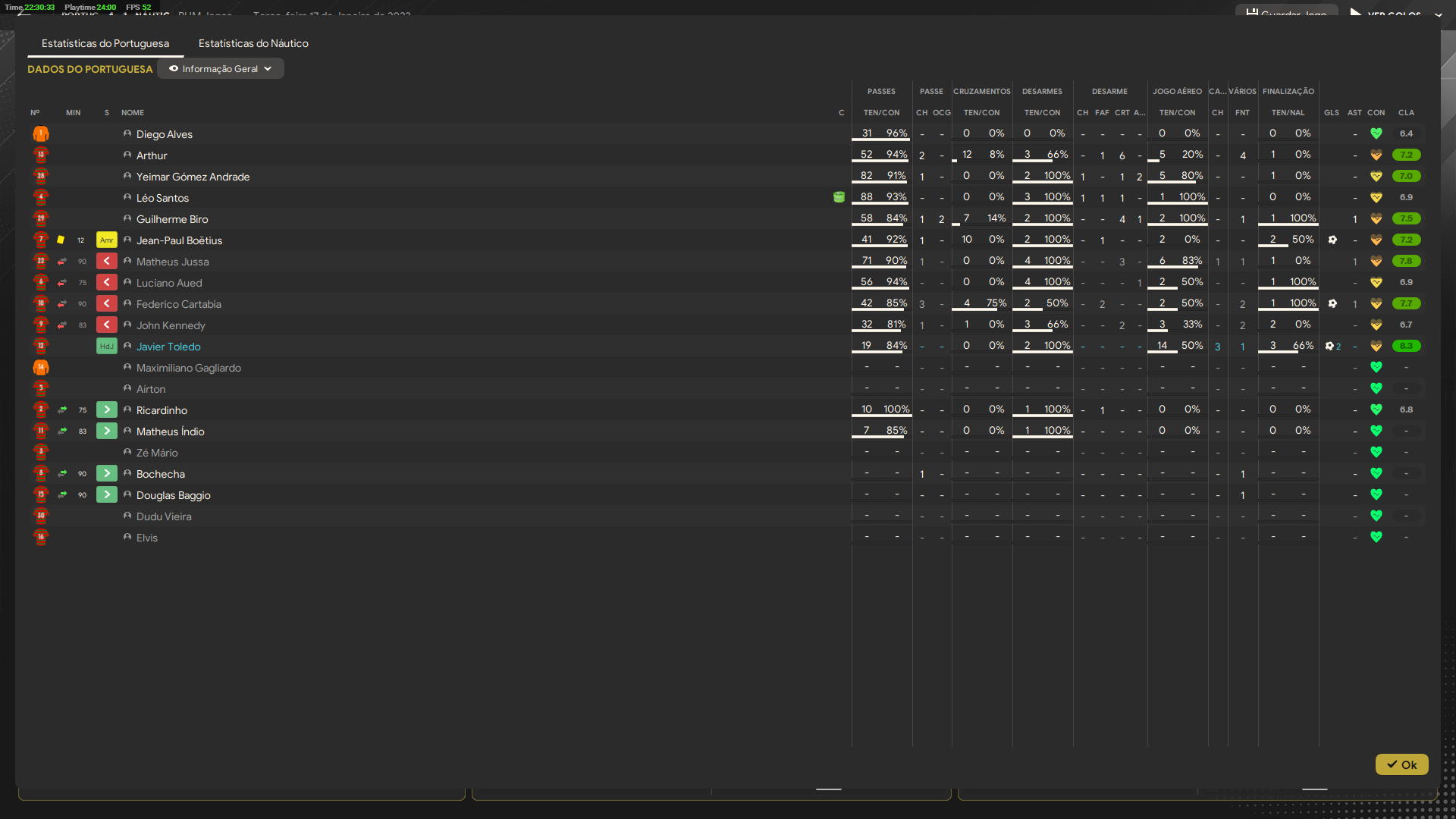
Task: Click Javier Toledo's 8.3 rating badge
Action: (1406, 346)
